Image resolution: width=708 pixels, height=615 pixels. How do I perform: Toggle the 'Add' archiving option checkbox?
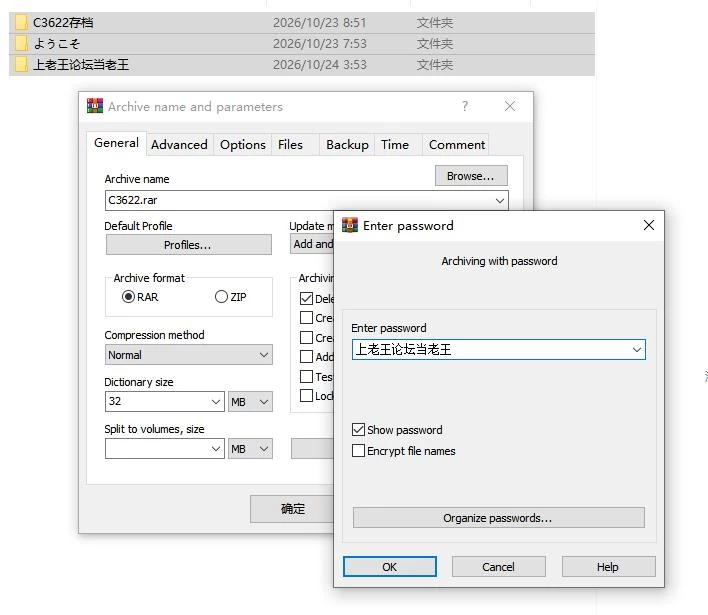coord(307,357)
